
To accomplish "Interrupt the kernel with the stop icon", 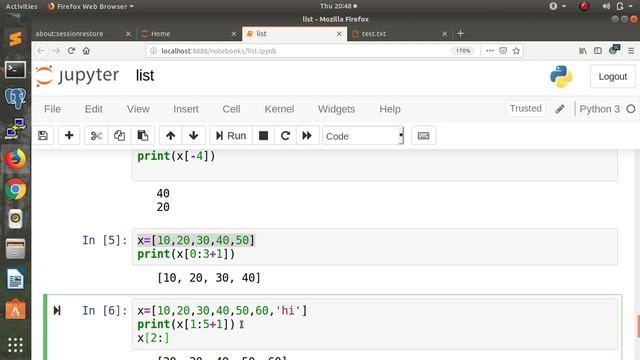I will pyautogui.click(x=264, y=136).
